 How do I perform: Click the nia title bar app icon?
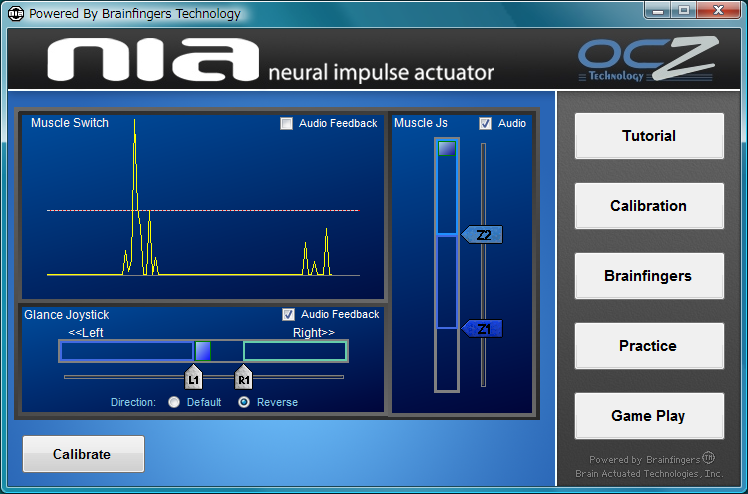point(16,13)
